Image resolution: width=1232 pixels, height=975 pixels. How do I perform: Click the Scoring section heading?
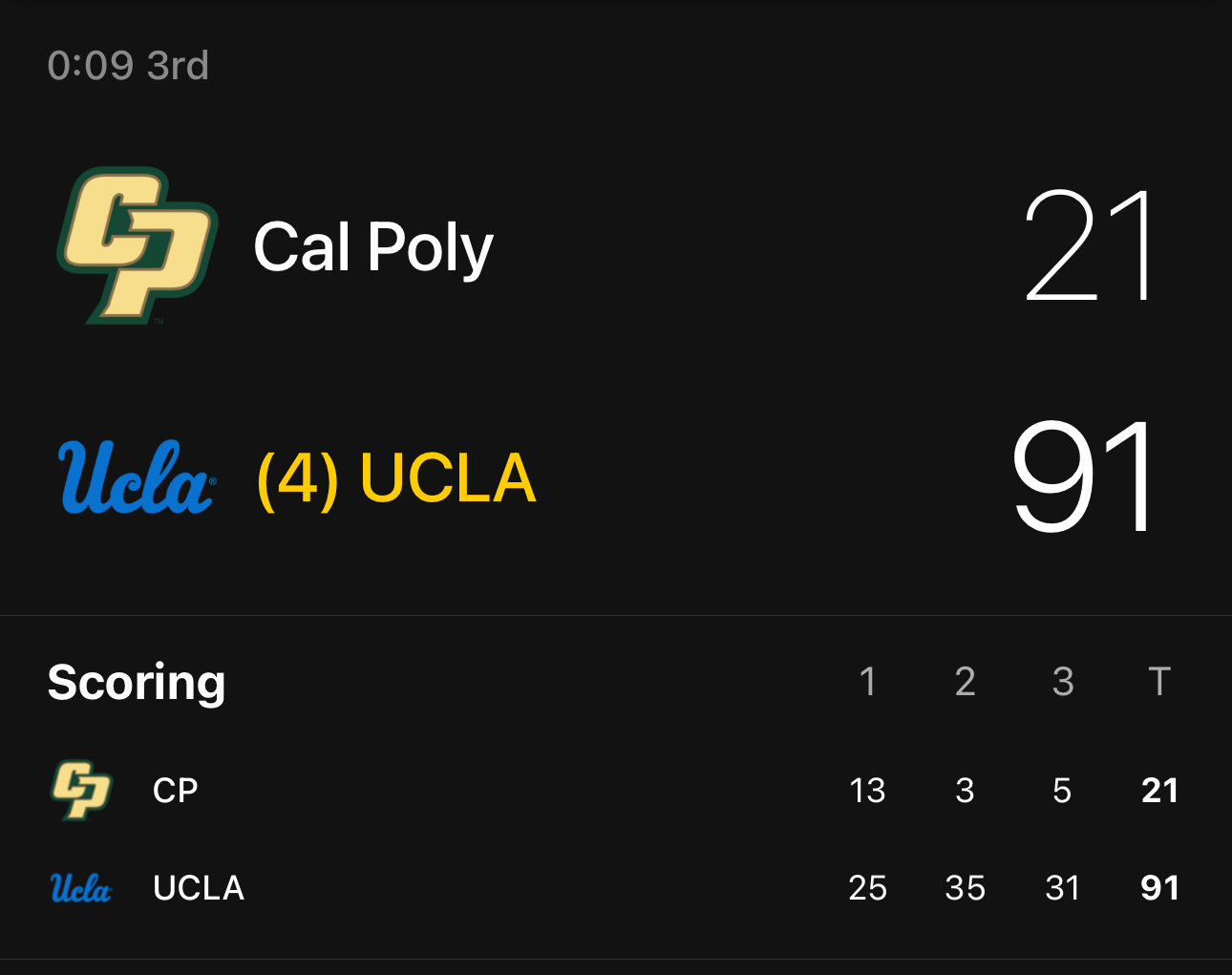click(137, 682)
